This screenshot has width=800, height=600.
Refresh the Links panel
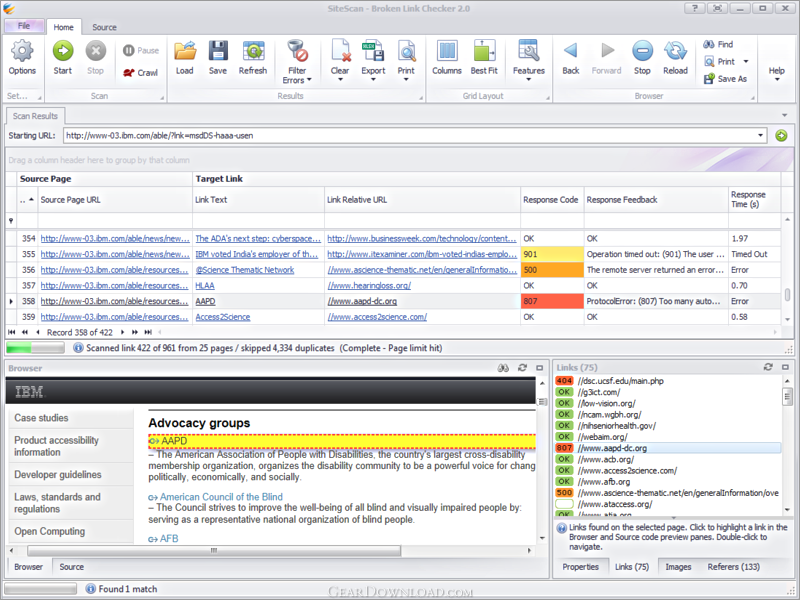tap(768, 367)
